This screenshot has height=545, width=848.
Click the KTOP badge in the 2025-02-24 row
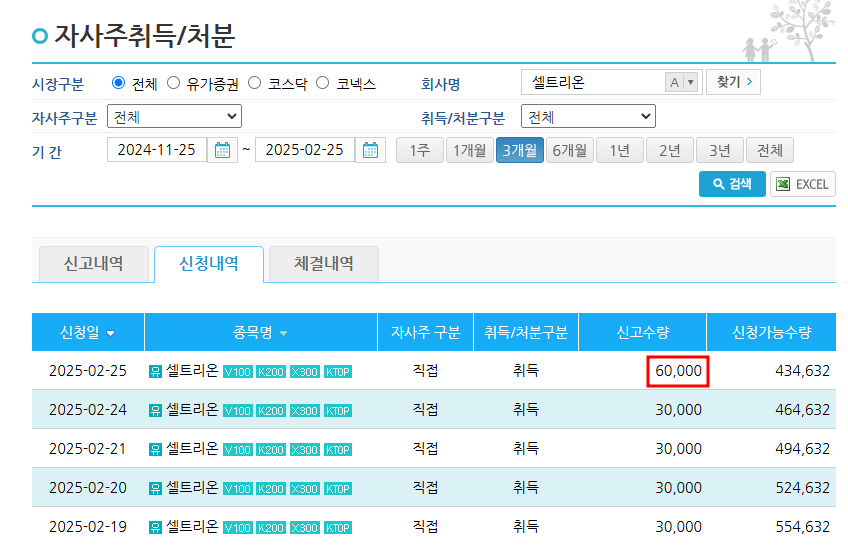338,411
